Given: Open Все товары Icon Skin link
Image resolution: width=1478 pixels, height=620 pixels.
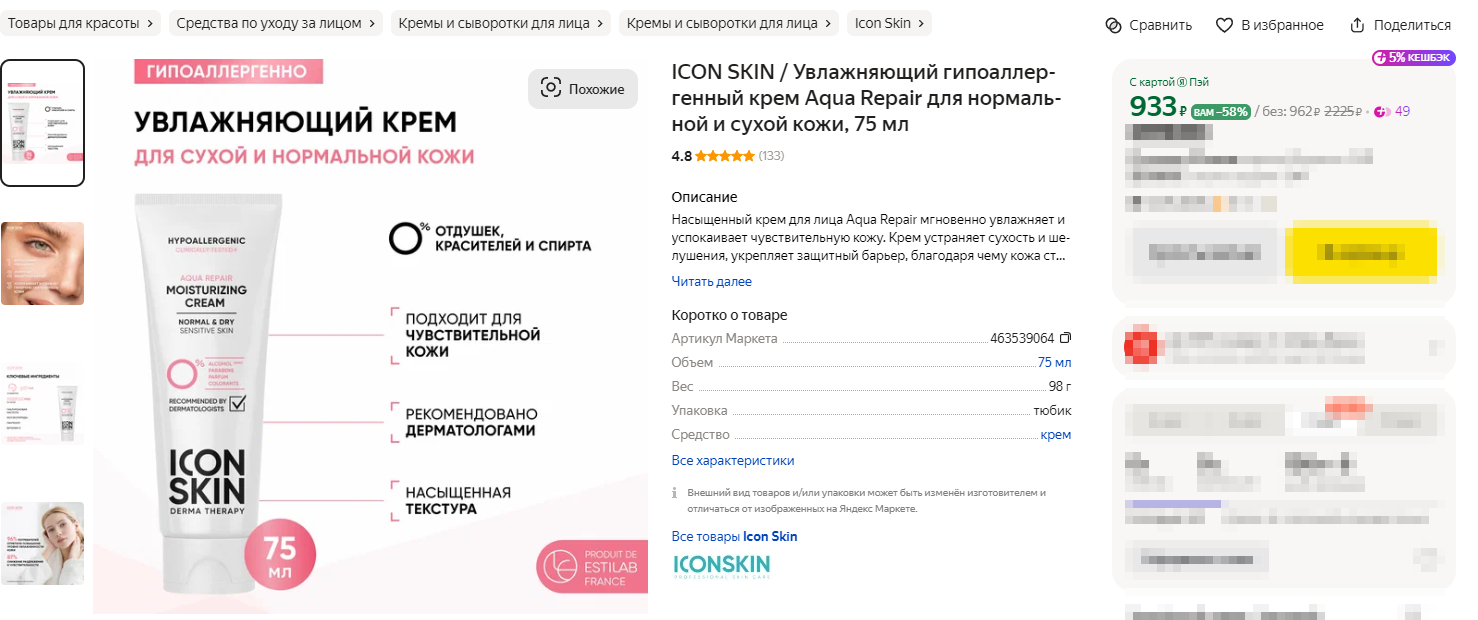Looking at the screenshot, I should 734,537.
